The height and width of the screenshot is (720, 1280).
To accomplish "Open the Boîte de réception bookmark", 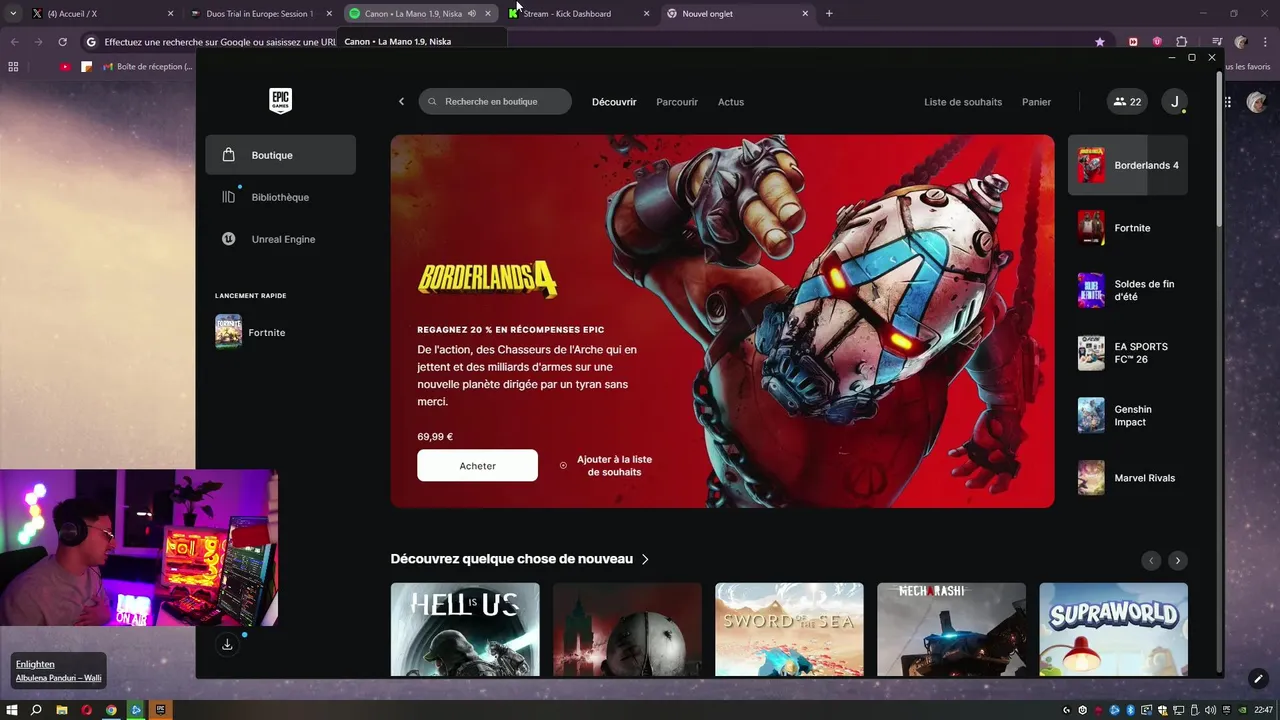I will [x=148, y=67].
